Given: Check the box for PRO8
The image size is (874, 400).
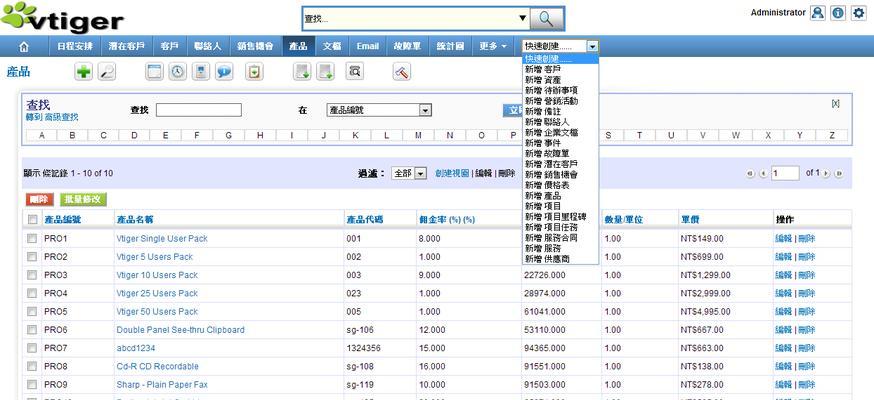Looking at the screenshot, I should point(32,367).
